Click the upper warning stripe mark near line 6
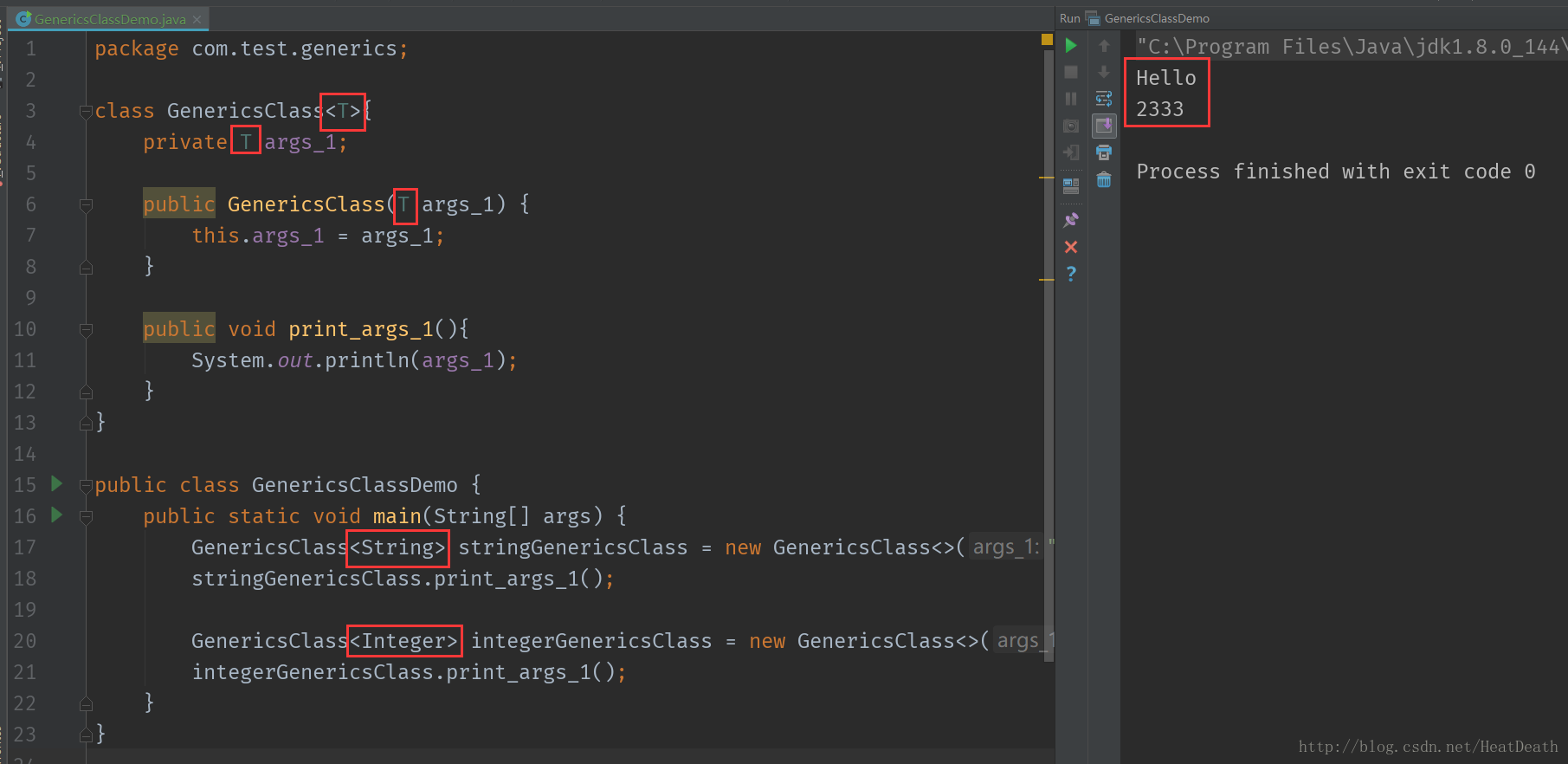Screen dimensions: 1568x764 point(1046,178)
